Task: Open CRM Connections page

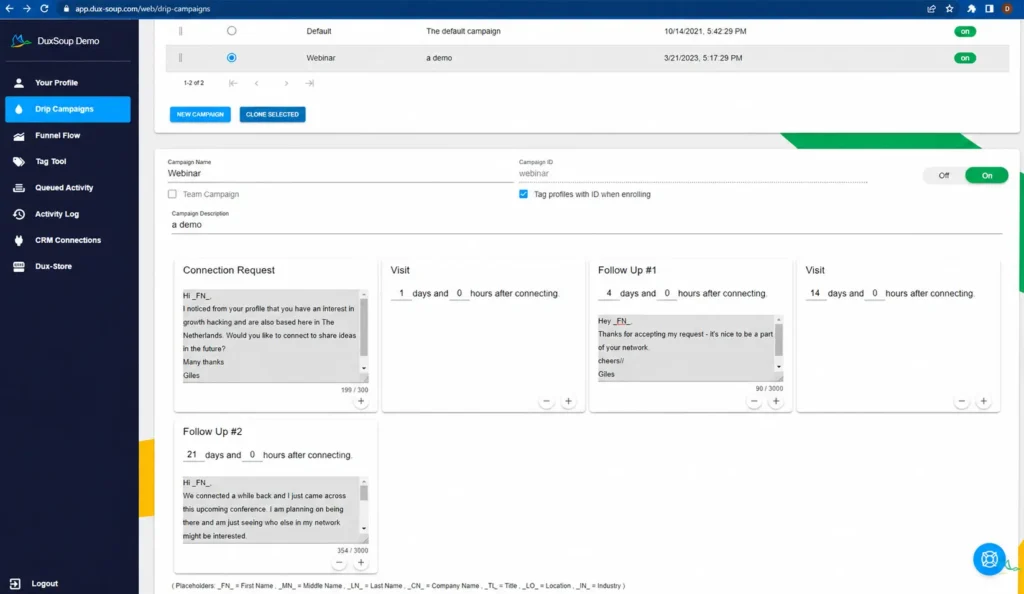Action: click(x=68, y=240)
